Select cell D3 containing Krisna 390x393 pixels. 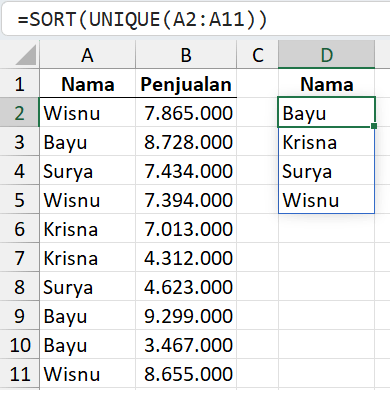click(x=326, y=141)
